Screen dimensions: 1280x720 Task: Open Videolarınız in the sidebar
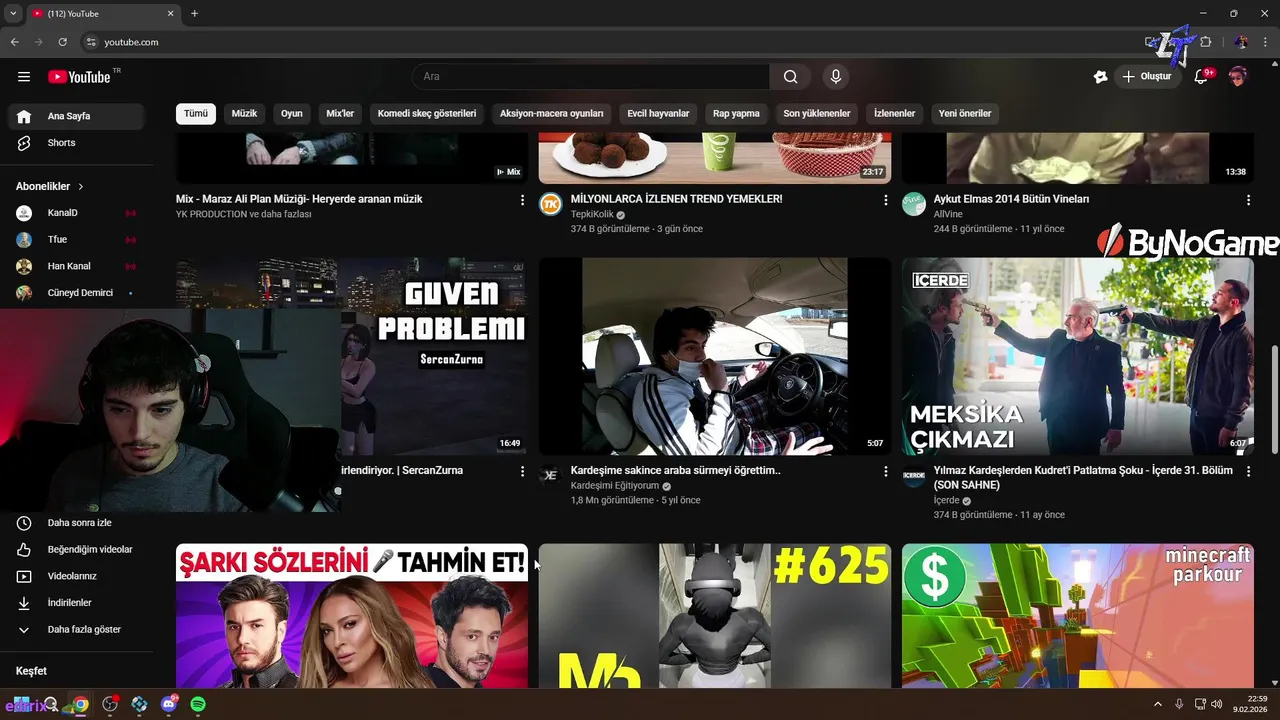[76, 576]
